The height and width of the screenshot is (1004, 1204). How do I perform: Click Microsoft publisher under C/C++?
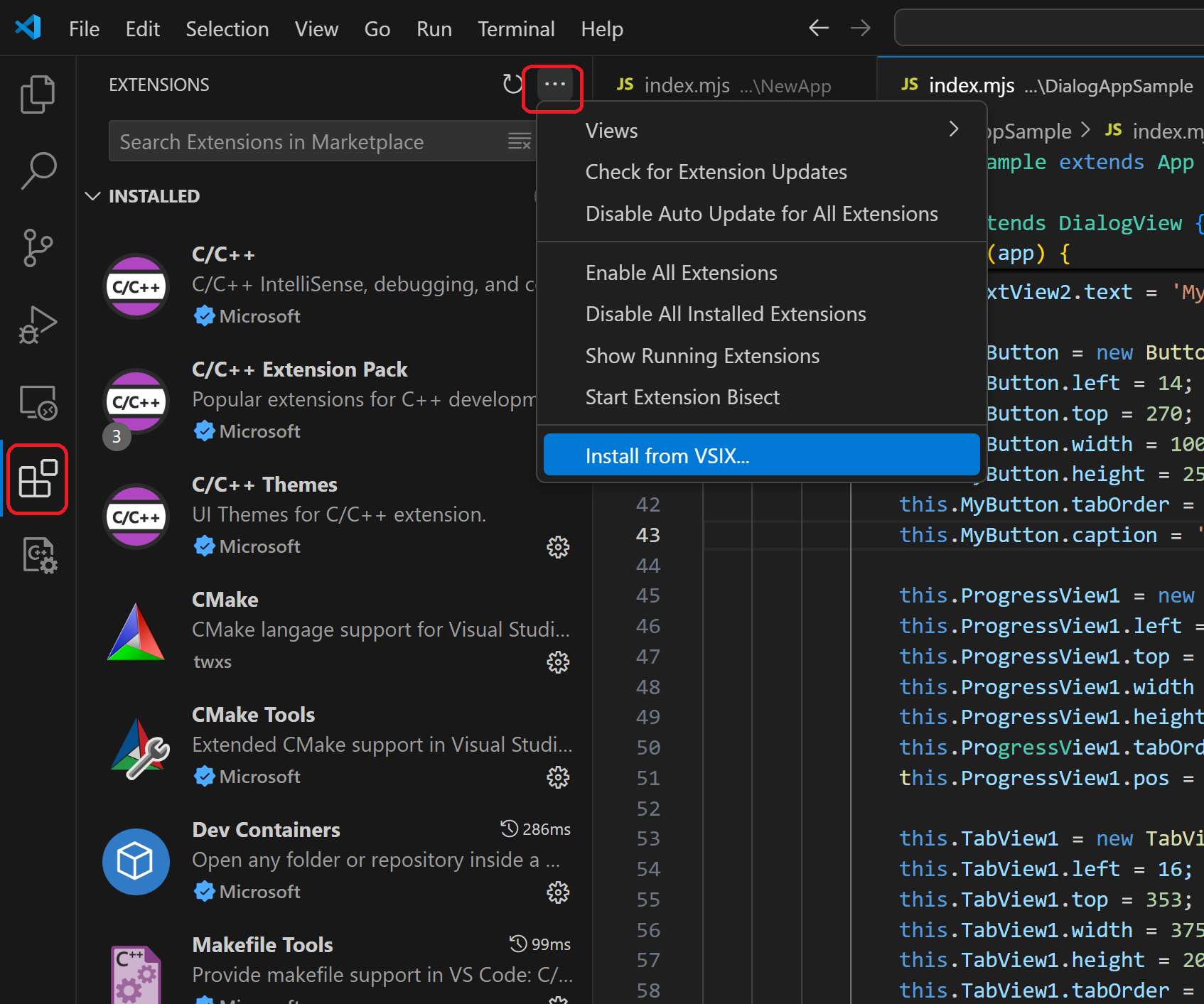pyautogui.click(x=259, y=316)
